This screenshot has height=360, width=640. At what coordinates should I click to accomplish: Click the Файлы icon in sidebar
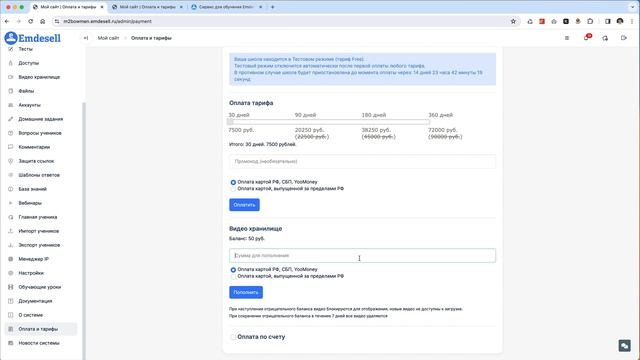tap(11, 91)
